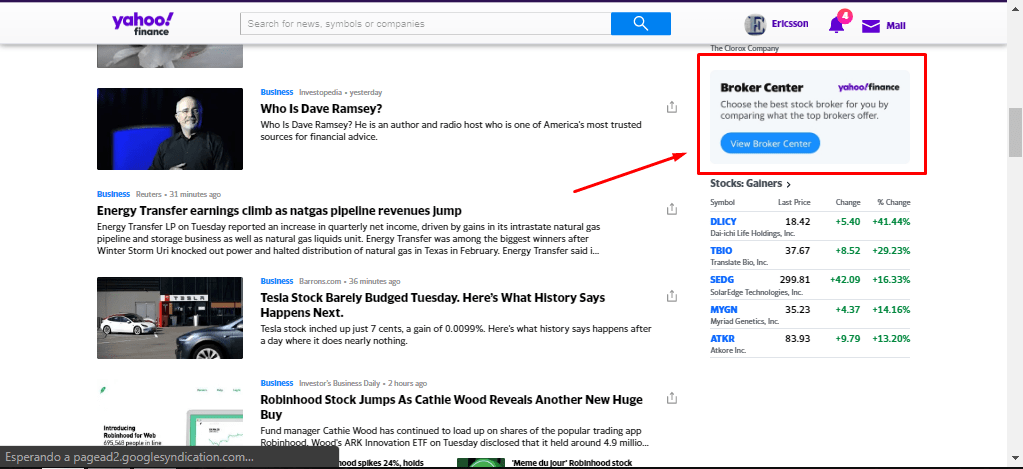Screen dimensions: 1023x469
Task: Click the blue search magnifier button
Action: tap(641, 23)
